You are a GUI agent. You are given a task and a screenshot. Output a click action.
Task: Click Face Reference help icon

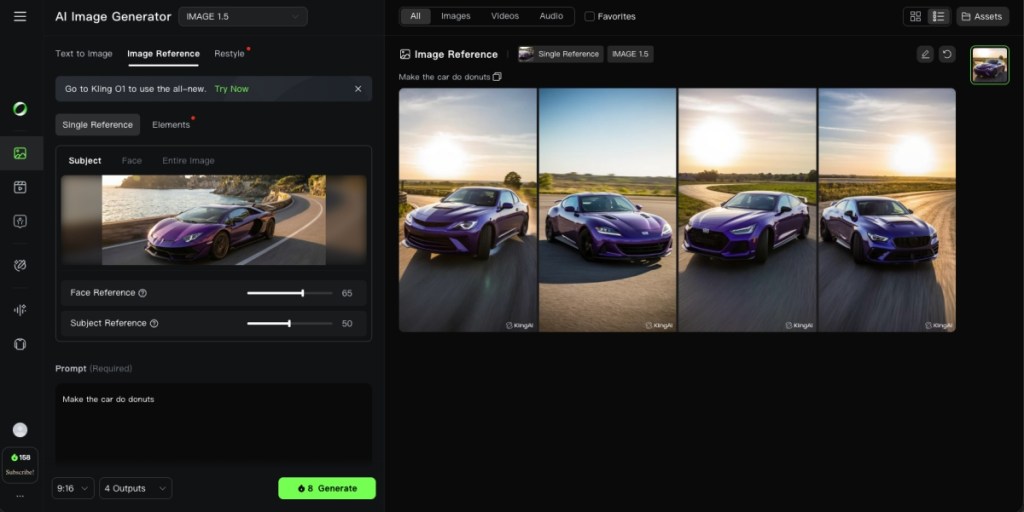point(142,293)
